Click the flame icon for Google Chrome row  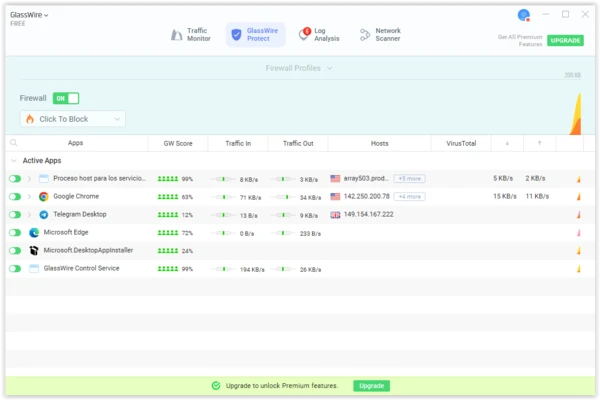click(577, 197)
